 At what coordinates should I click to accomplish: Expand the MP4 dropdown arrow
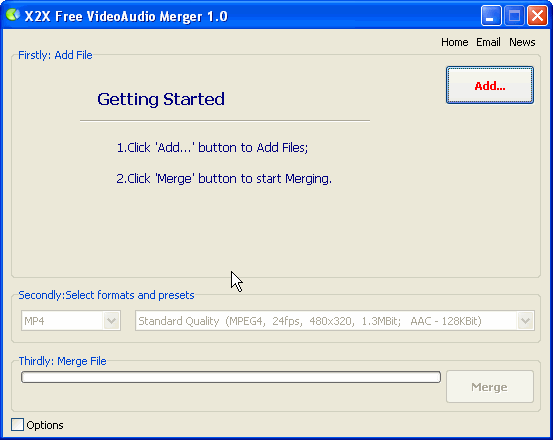(111, 321)
